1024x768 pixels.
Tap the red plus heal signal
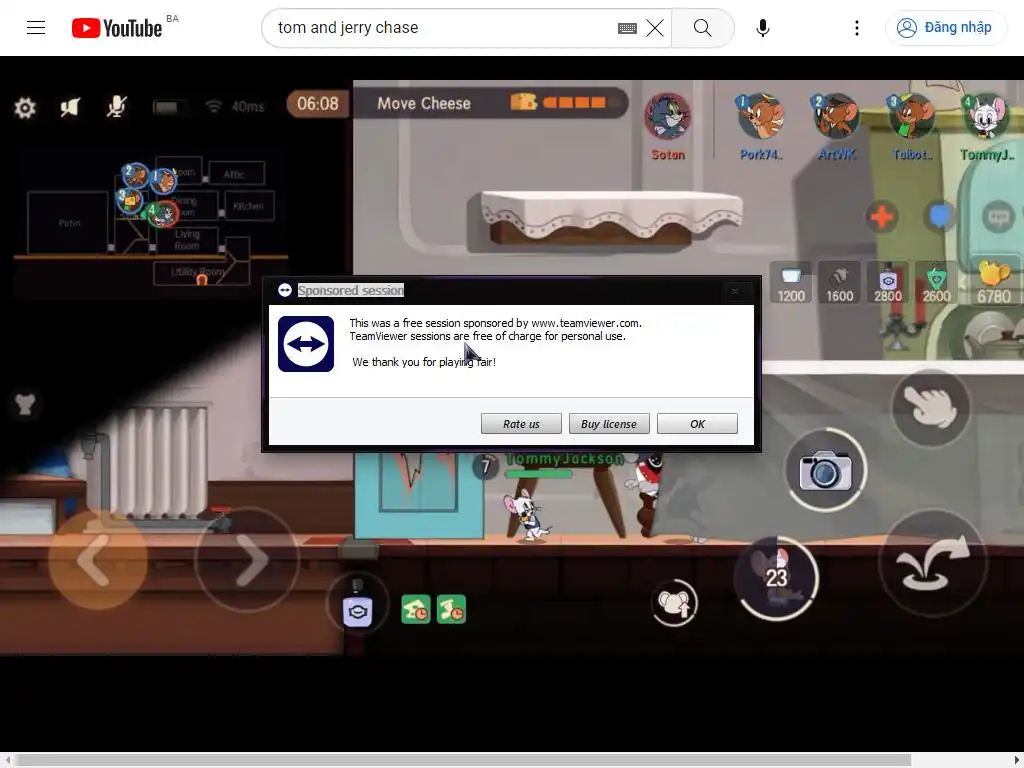point(882,217)
